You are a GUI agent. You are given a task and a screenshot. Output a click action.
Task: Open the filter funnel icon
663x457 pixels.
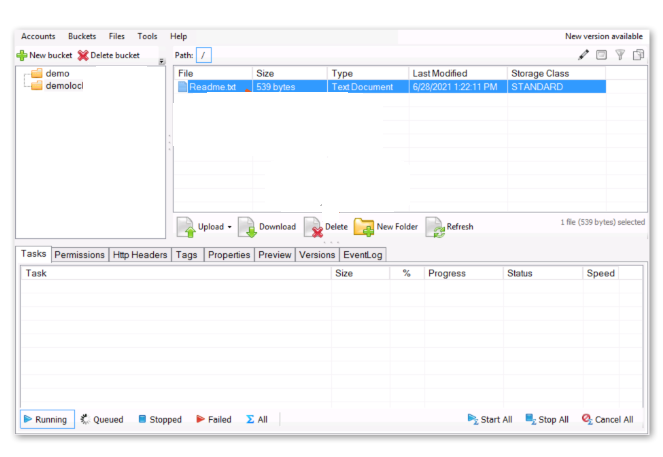point(620,55)
